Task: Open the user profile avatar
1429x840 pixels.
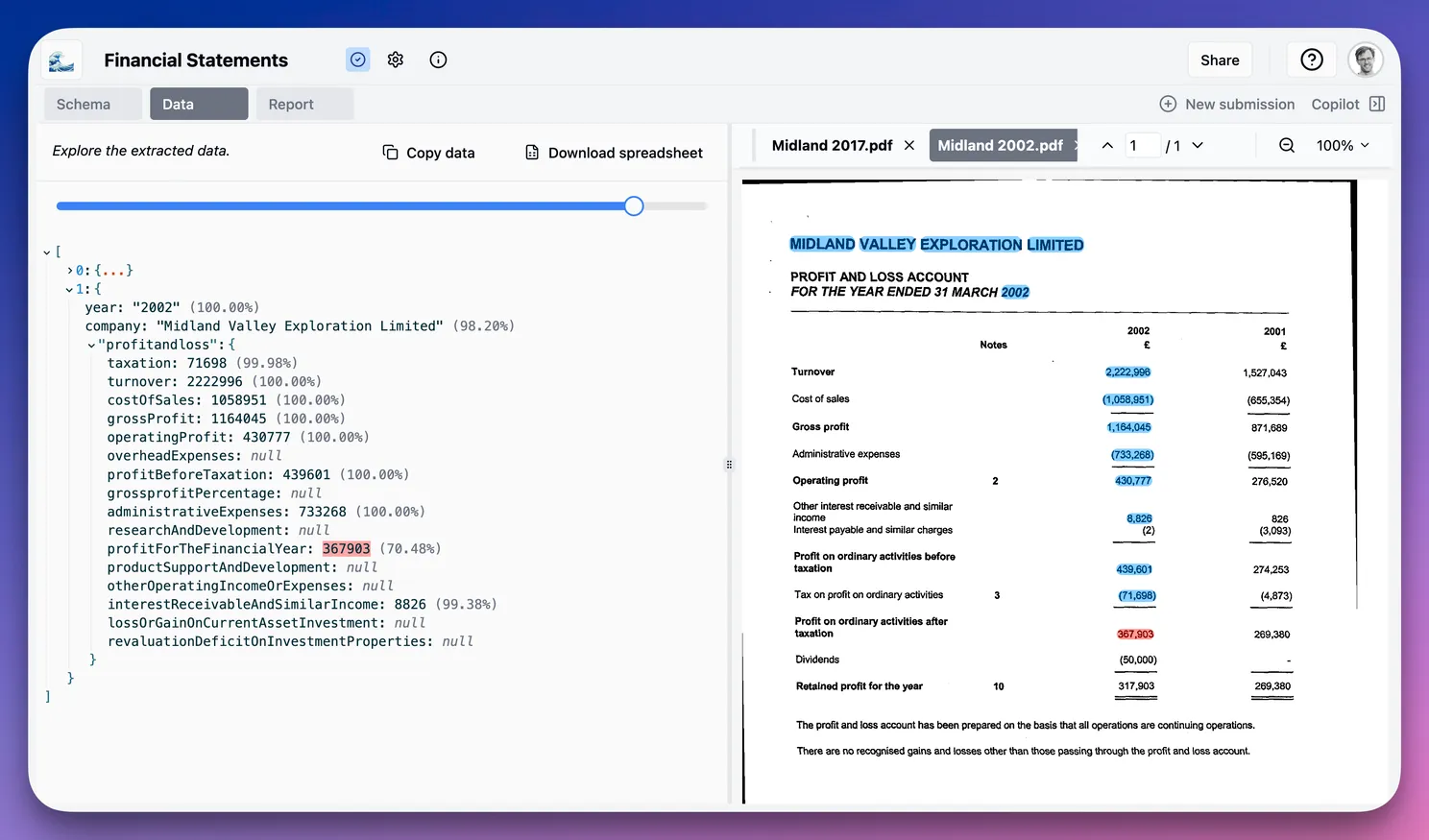Action: (x=1365, y=60)
